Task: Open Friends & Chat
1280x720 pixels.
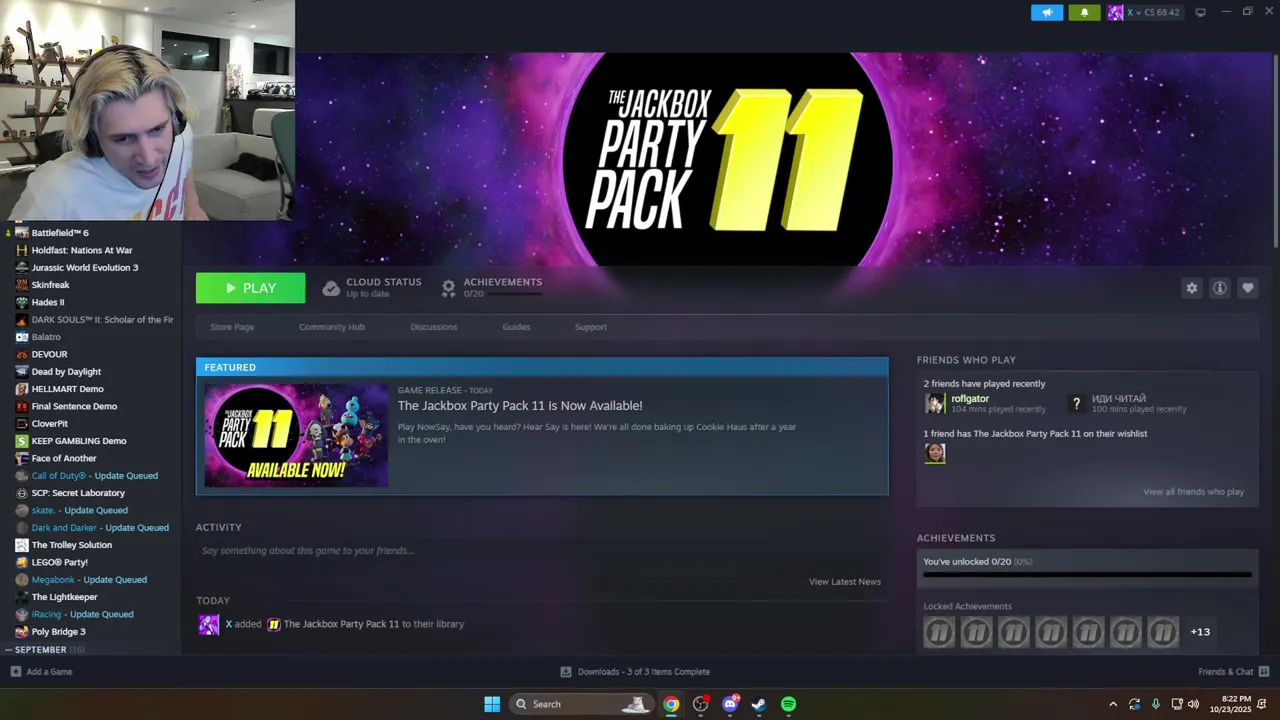Action: (1233, 672)
